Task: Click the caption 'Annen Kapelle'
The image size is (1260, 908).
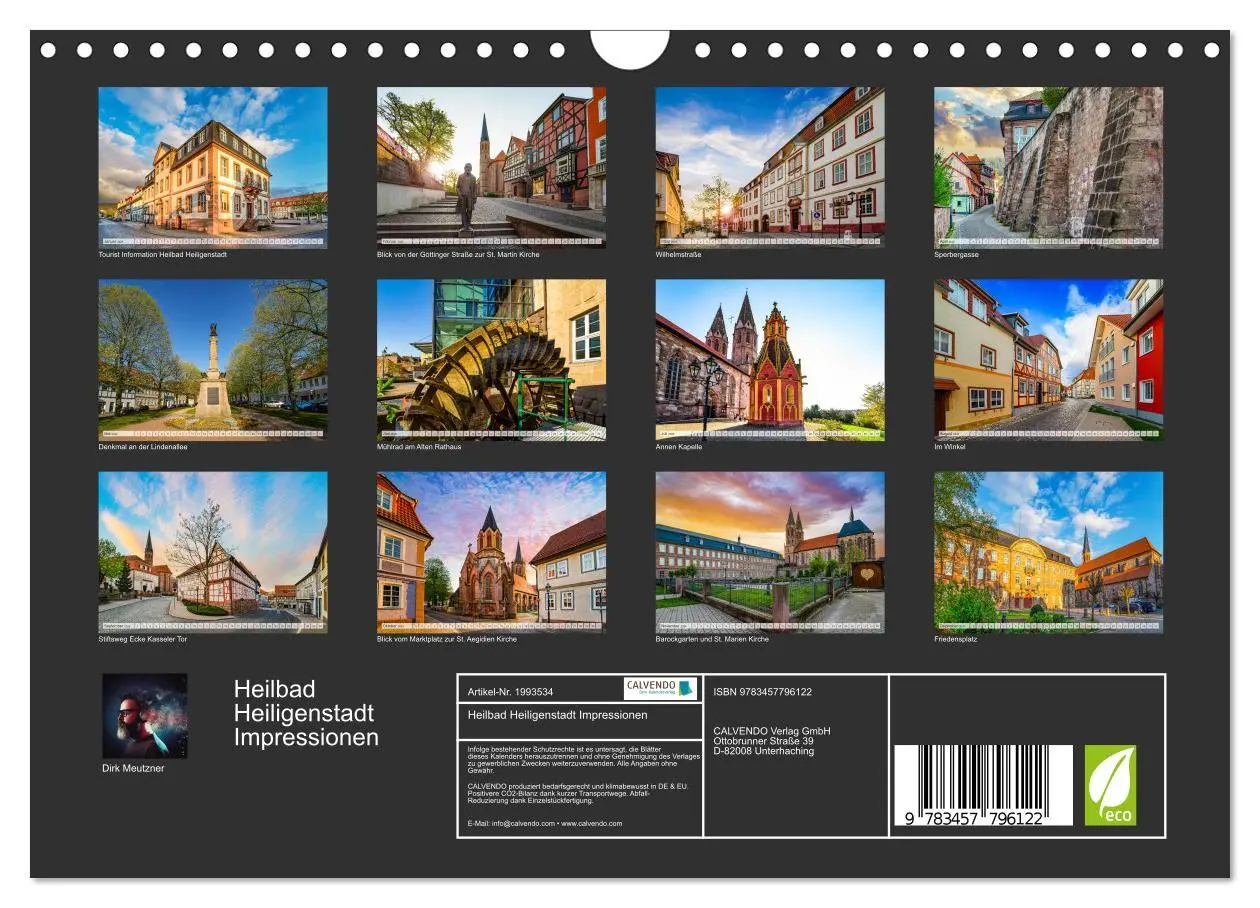Action: pos(679,447)
